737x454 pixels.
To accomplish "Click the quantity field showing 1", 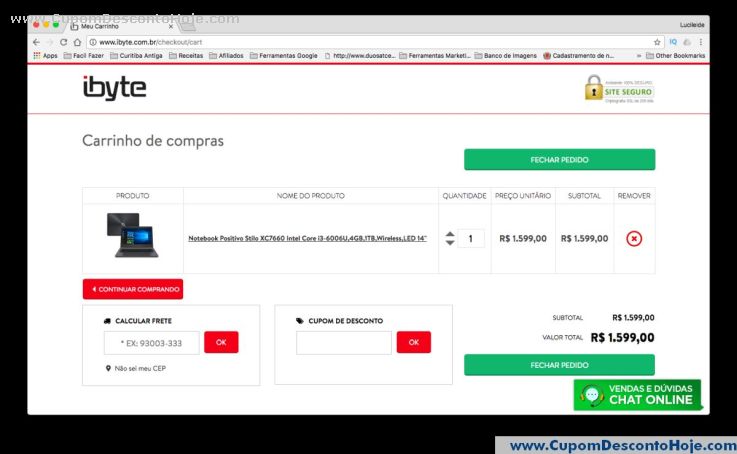I will pyautogui.click(x=470, y=238).
